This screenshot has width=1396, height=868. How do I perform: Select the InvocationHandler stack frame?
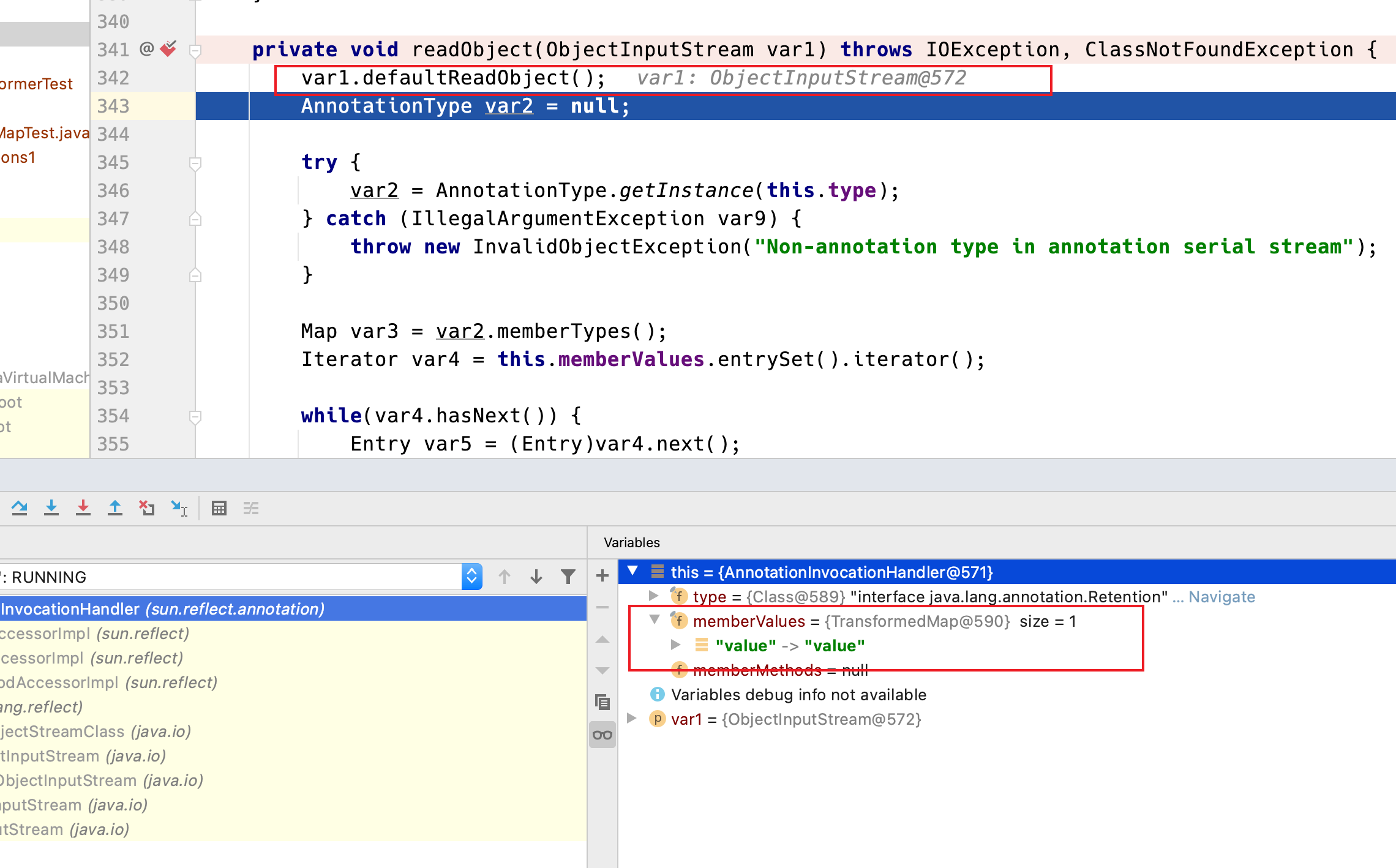coord(162,609)
